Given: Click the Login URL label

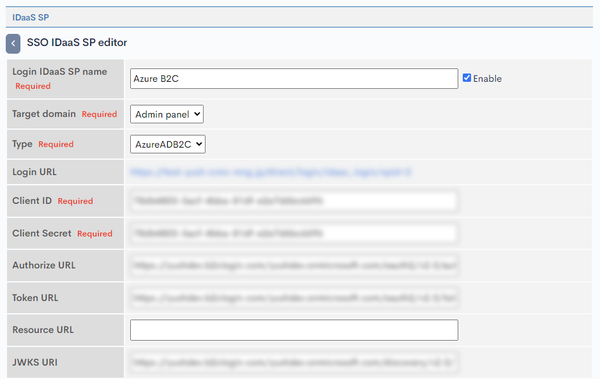Looking at the screenshot, I should coord(34,172).
